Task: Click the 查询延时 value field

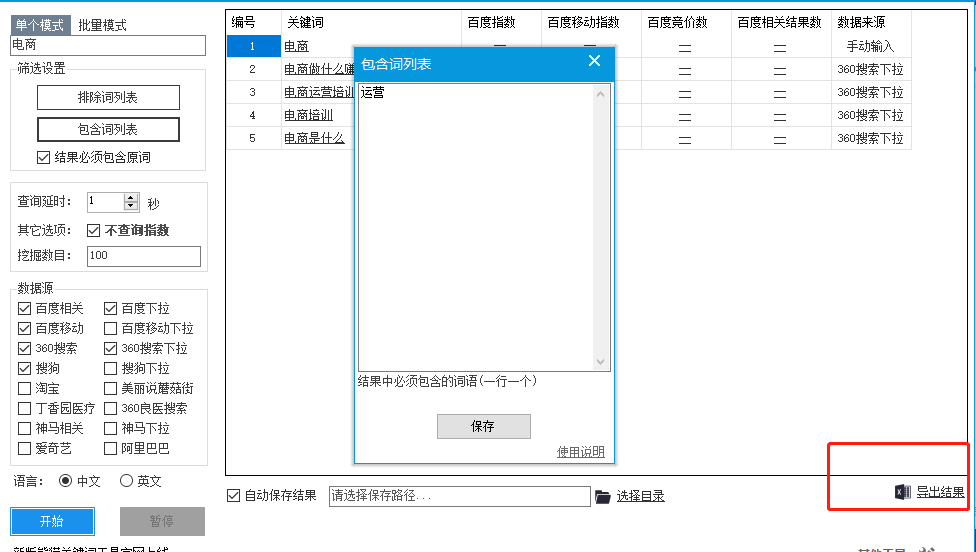Action: coord(106,202)
